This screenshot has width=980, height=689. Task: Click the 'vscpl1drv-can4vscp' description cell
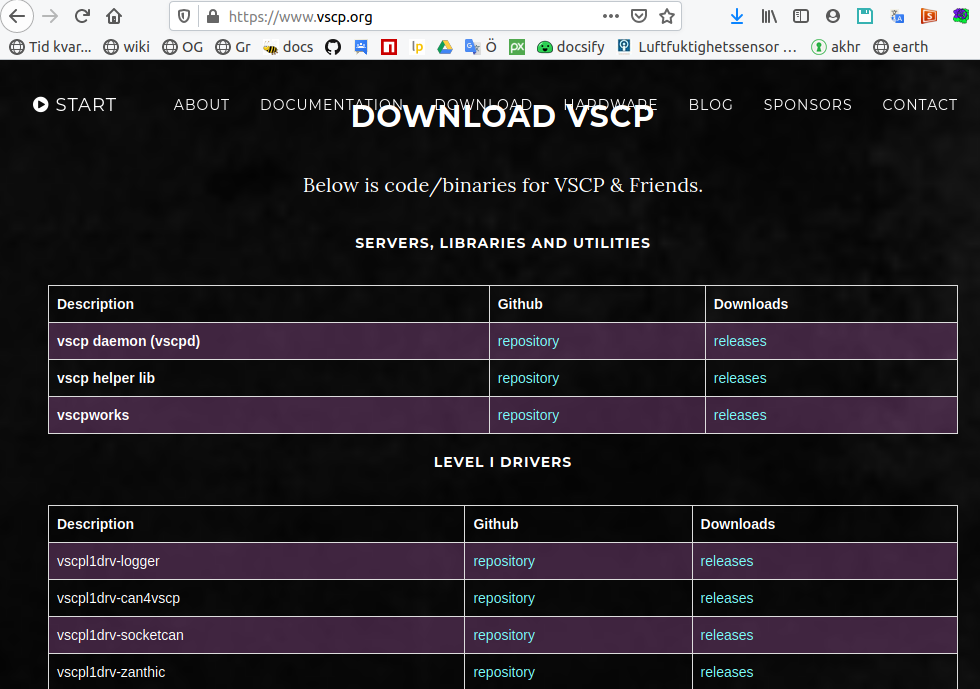(256, 598)
